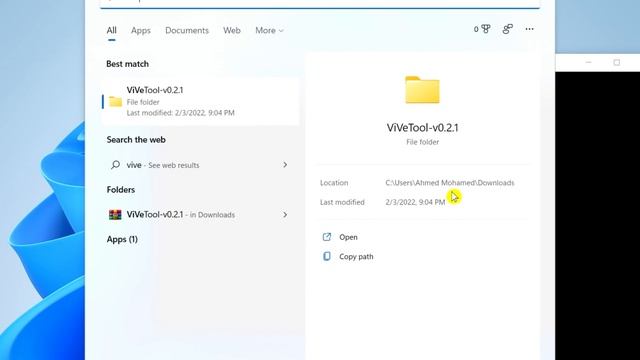Click Copy path action
The height and width of the screenshot is (360, 640).
356,257
